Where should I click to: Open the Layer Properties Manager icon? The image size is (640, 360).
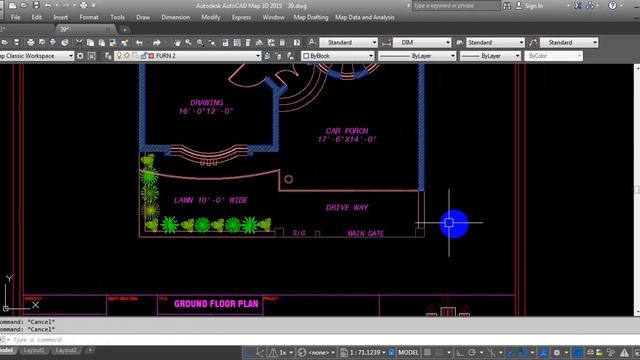pos(108,56)
